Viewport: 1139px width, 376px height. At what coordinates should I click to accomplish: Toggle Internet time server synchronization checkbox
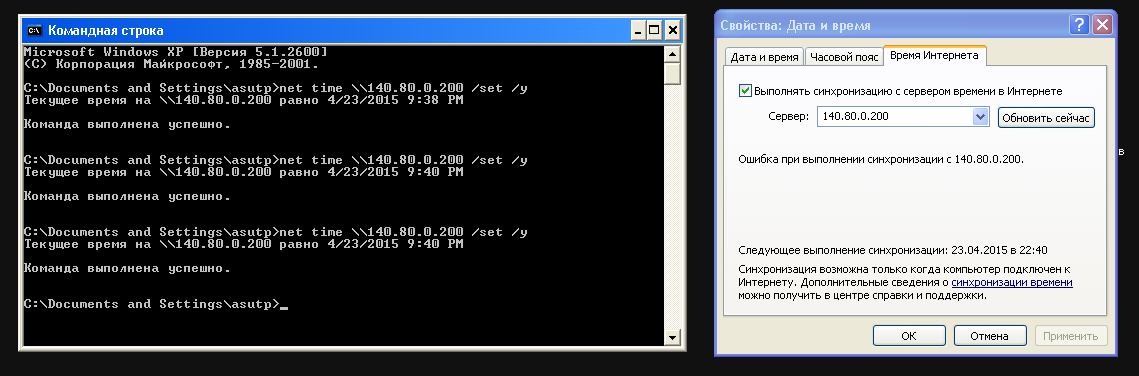coord(745,91)
